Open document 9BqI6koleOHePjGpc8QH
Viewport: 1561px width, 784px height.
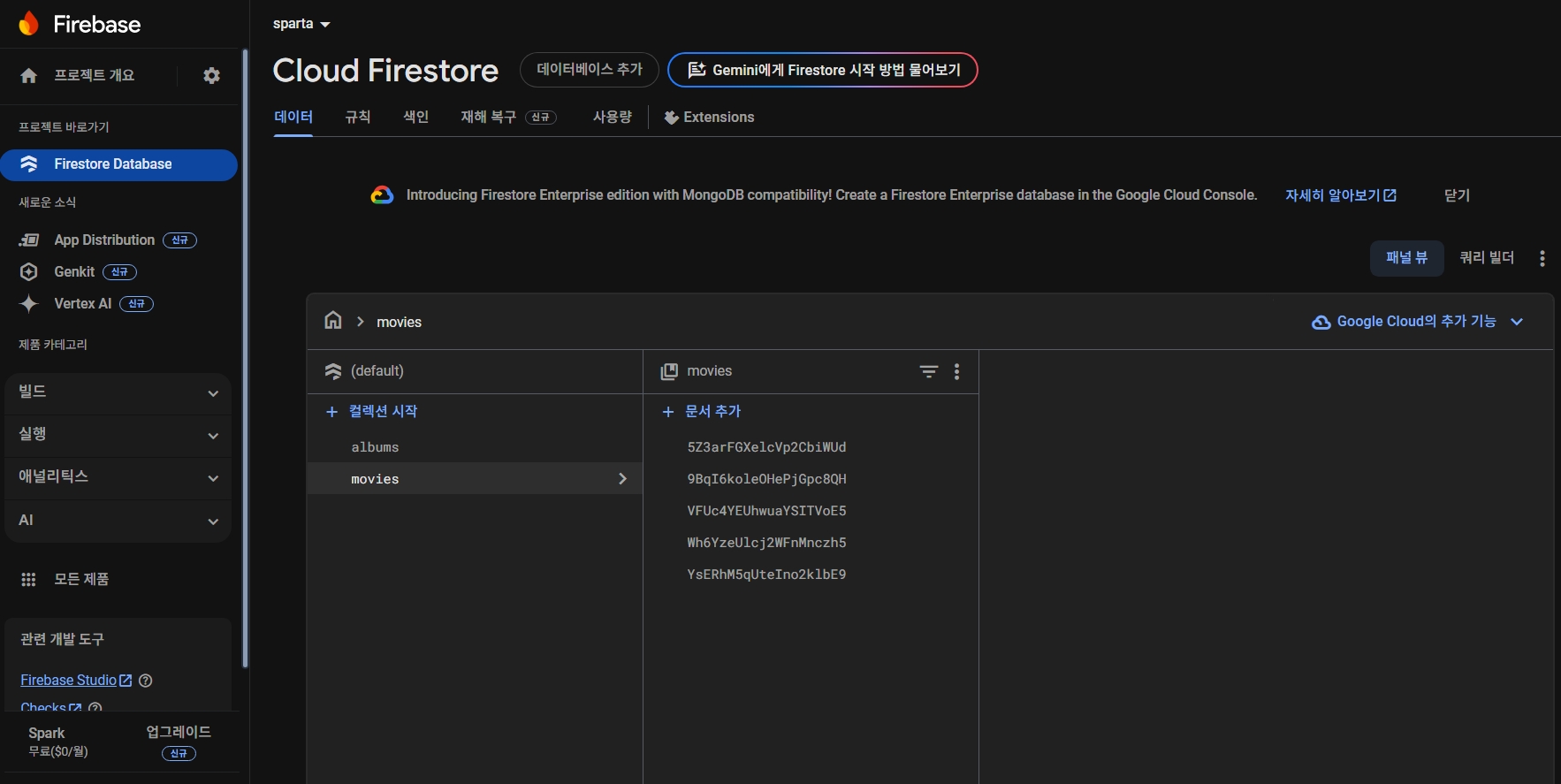(767, 479)
